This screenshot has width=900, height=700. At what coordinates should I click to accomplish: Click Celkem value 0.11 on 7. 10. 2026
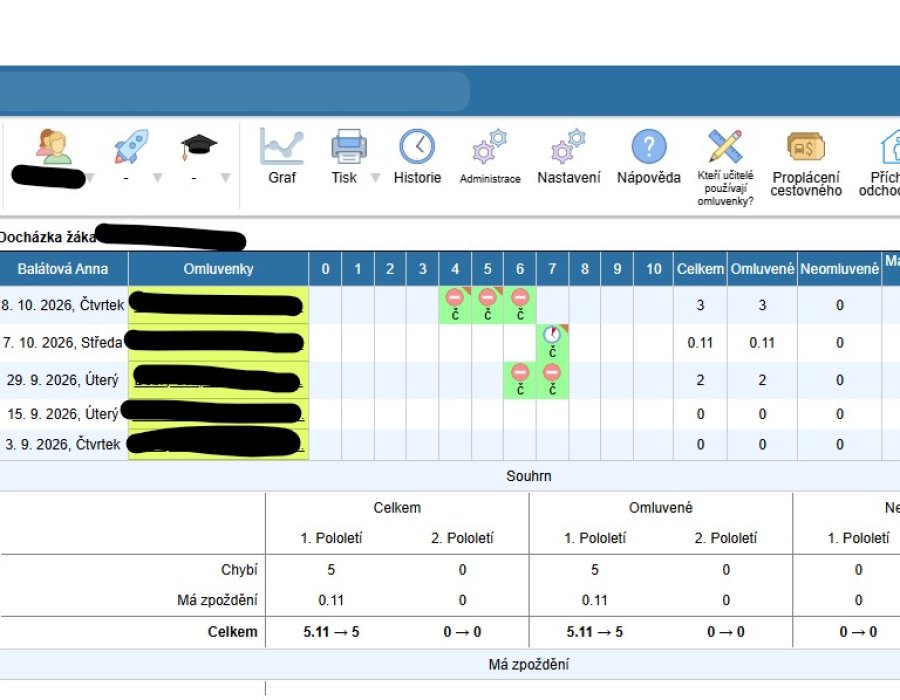tap(700, 343)
